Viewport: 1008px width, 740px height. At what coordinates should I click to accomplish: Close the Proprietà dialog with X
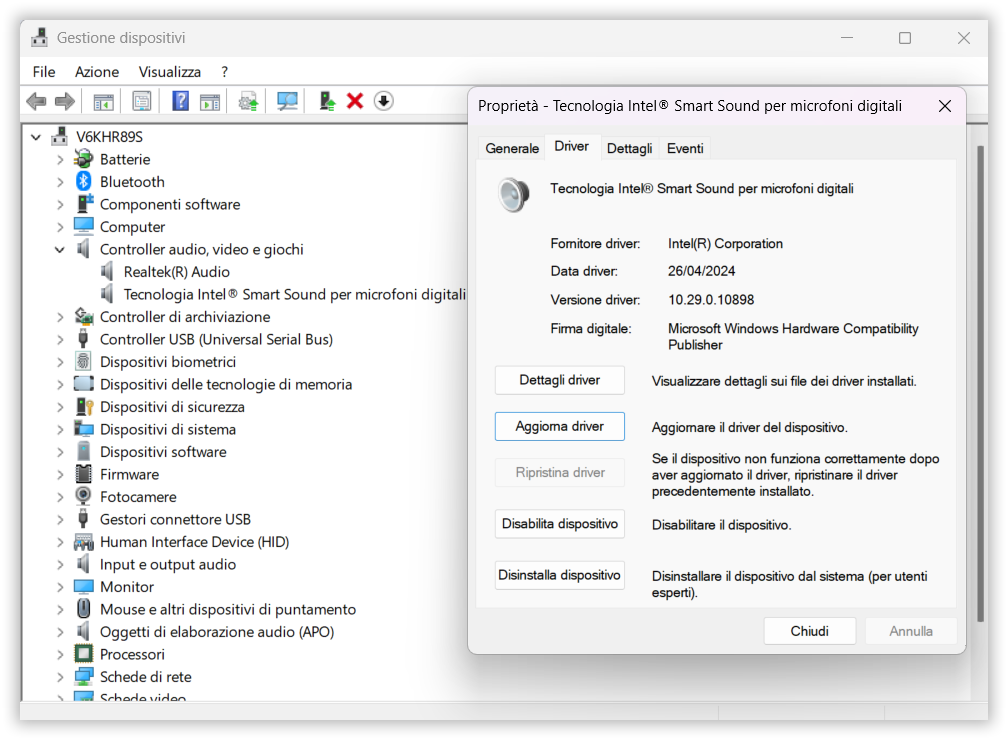(944, 106)
